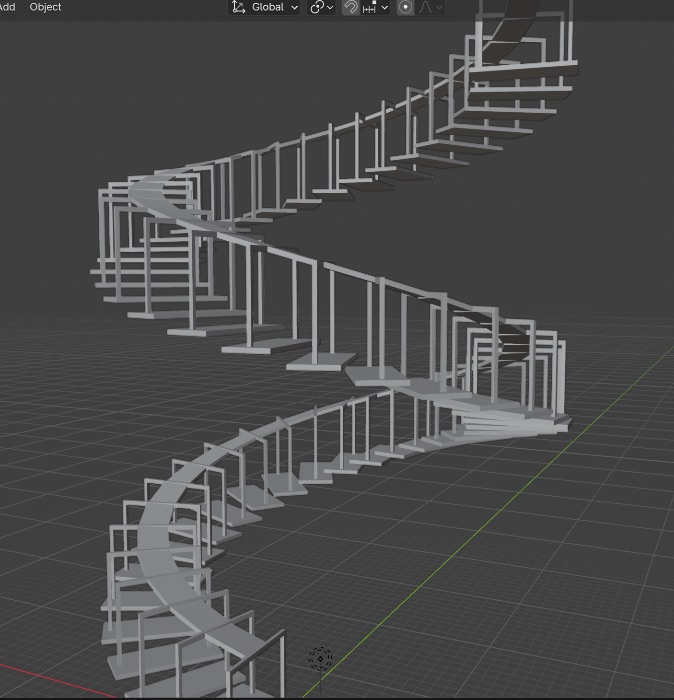This screenshot has height=700, width=674.
Task: Toggle proportional editing circle icon
Action: pyautogui.click(x=405, y=8)
